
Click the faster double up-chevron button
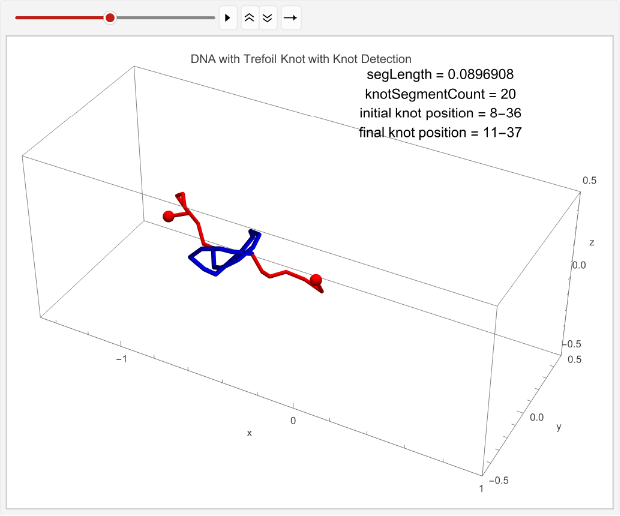click(x=250, y=18)
